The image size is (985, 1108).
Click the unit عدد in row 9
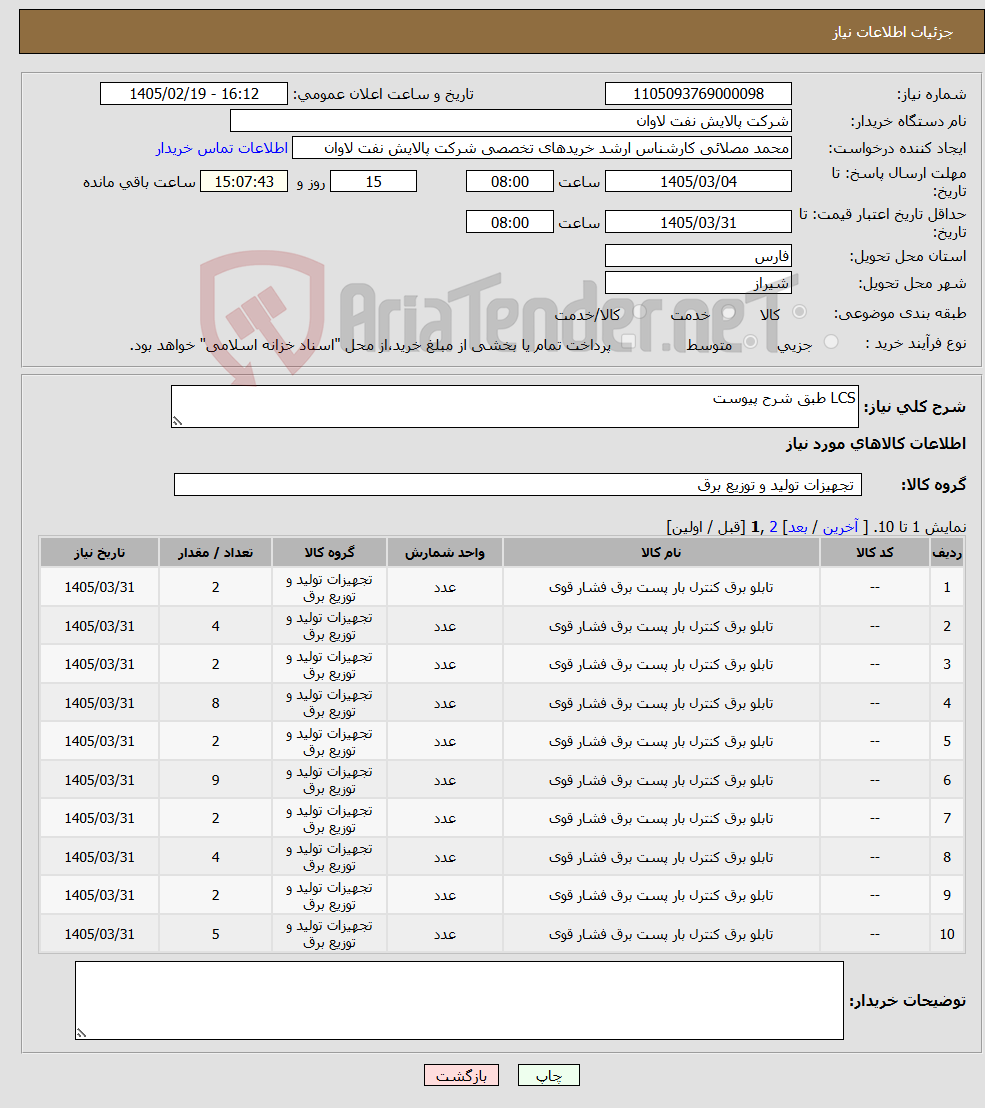pos(444,895)
